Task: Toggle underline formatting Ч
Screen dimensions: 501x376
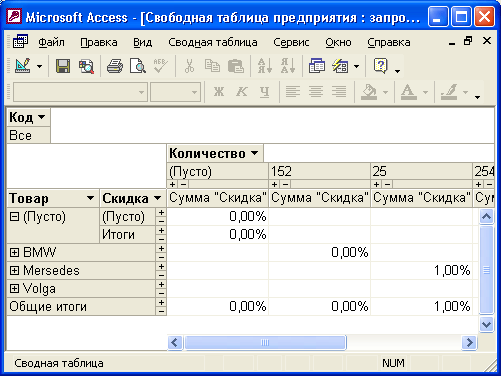Action: point(265,92)
